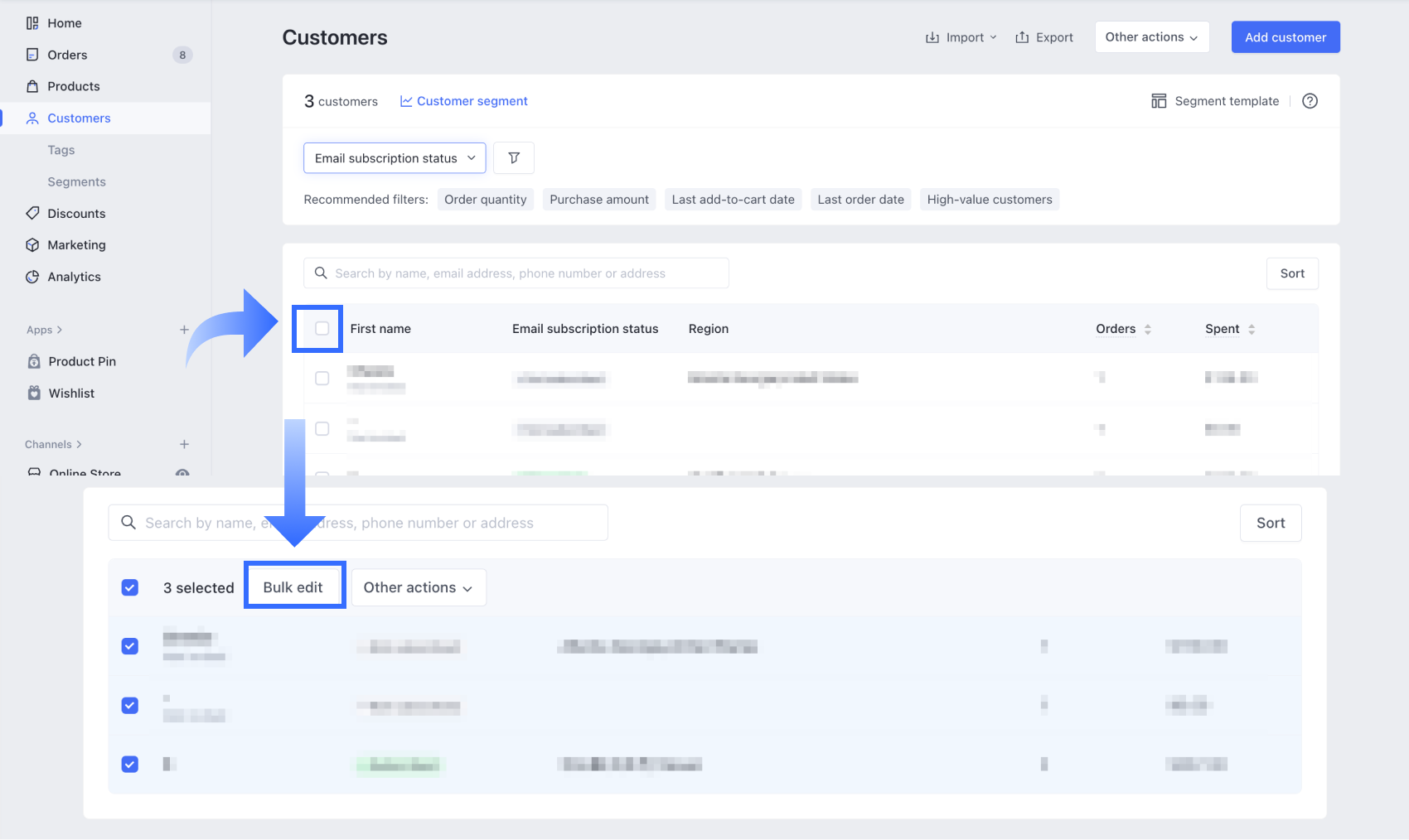Uncheck the 3 selected master checkbox

coord(130,588)
